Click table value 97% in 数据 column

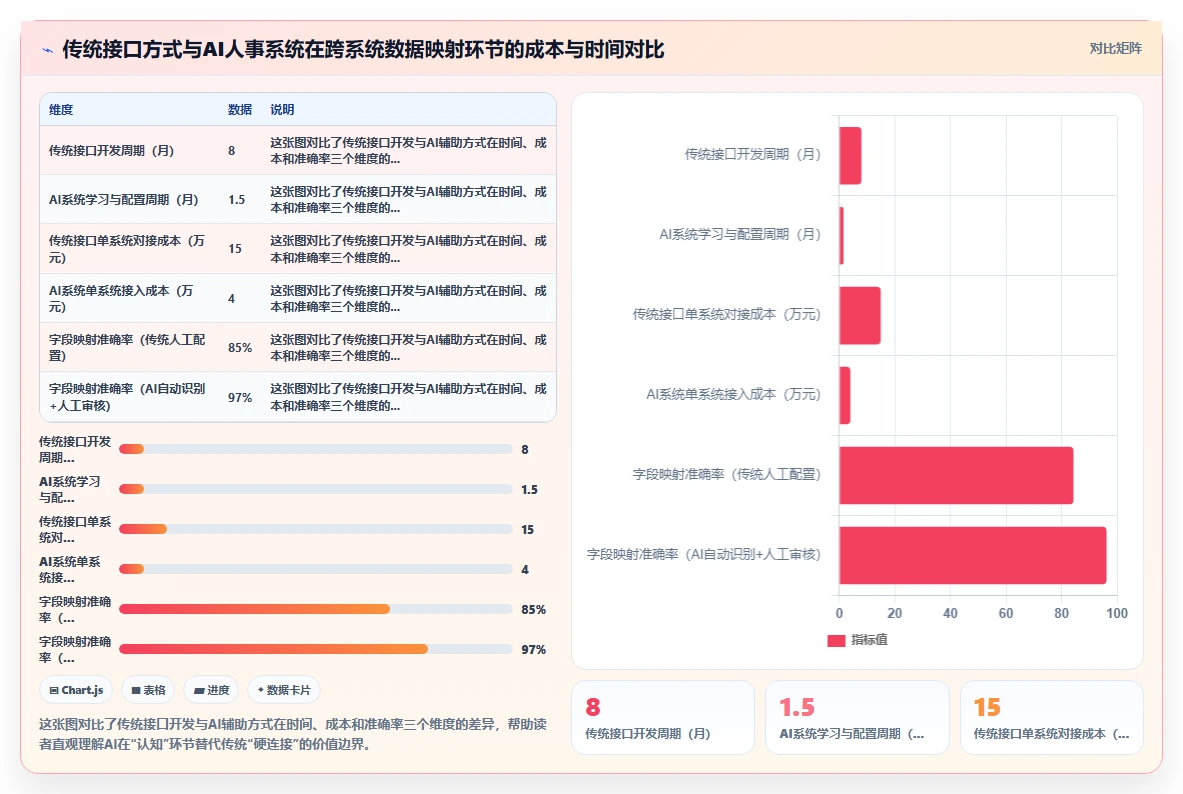click(240, 397)
